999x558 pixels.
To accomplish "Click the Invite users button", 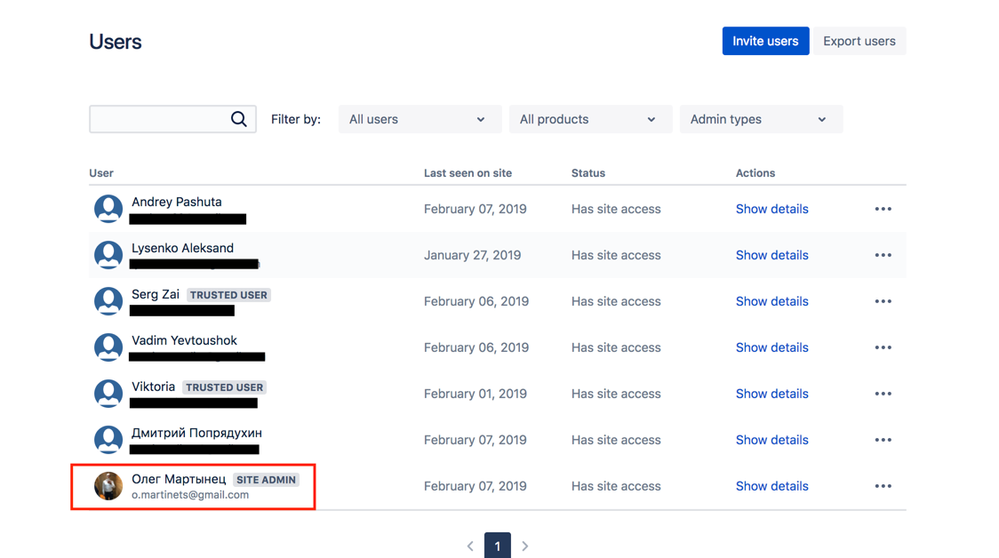I will pyautogui.click(x=765, y=41).
